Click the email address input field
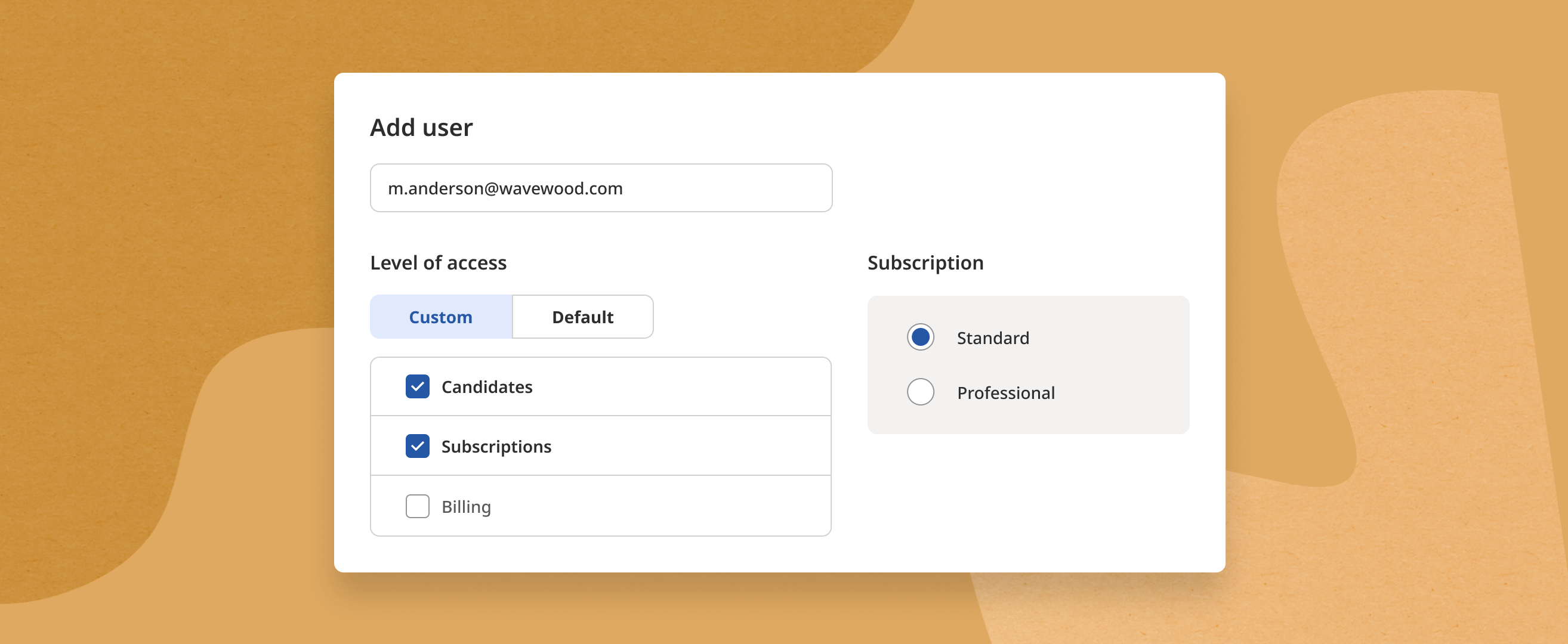Viewport: 1568px width, 644px height. [x=601, y=188]
